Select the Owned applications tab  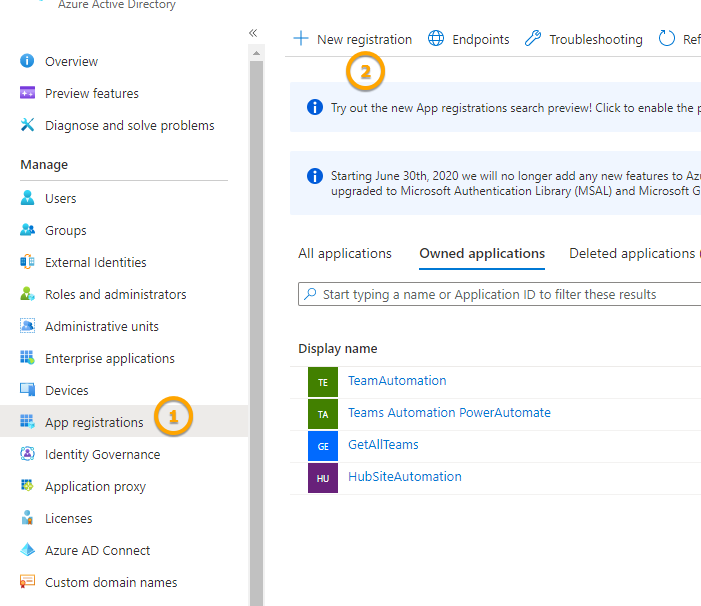(482, 253)
